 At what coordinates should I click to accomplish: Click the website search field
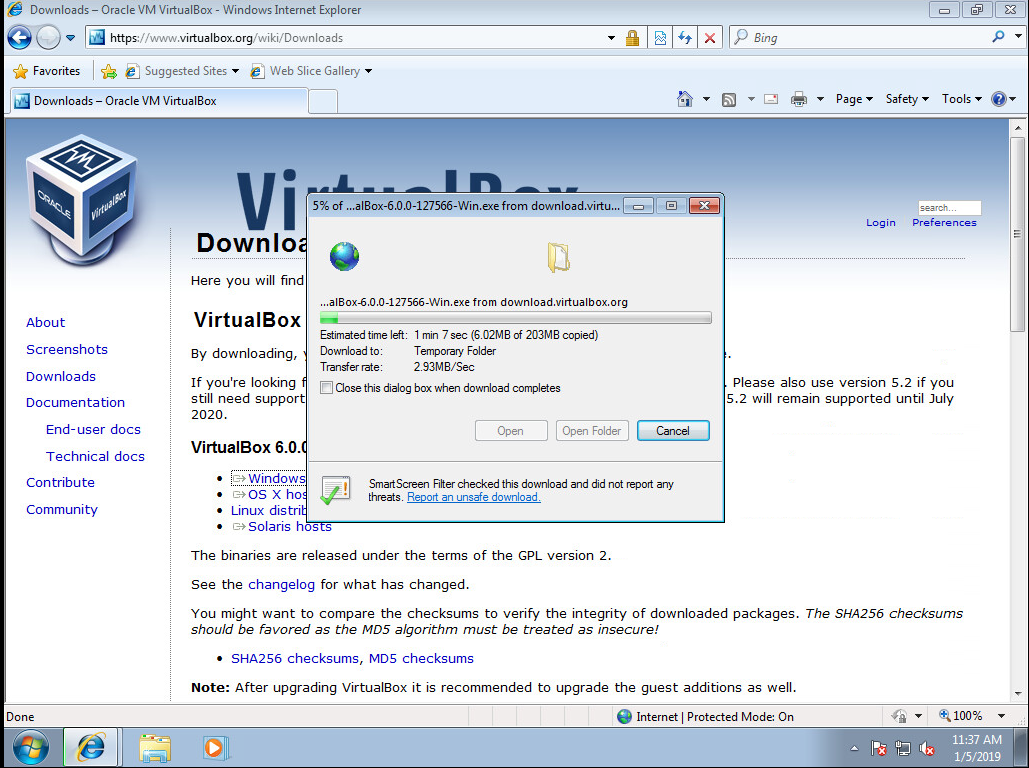(949, 207)
